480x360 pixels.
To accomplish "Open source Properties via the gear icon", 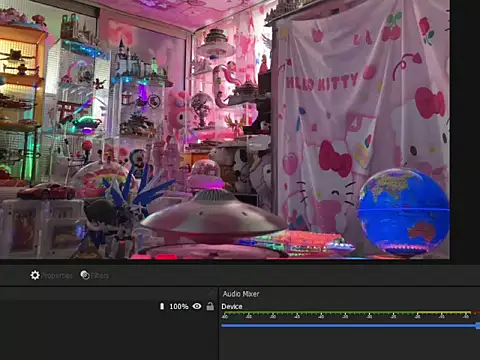I will coord(35,275).
